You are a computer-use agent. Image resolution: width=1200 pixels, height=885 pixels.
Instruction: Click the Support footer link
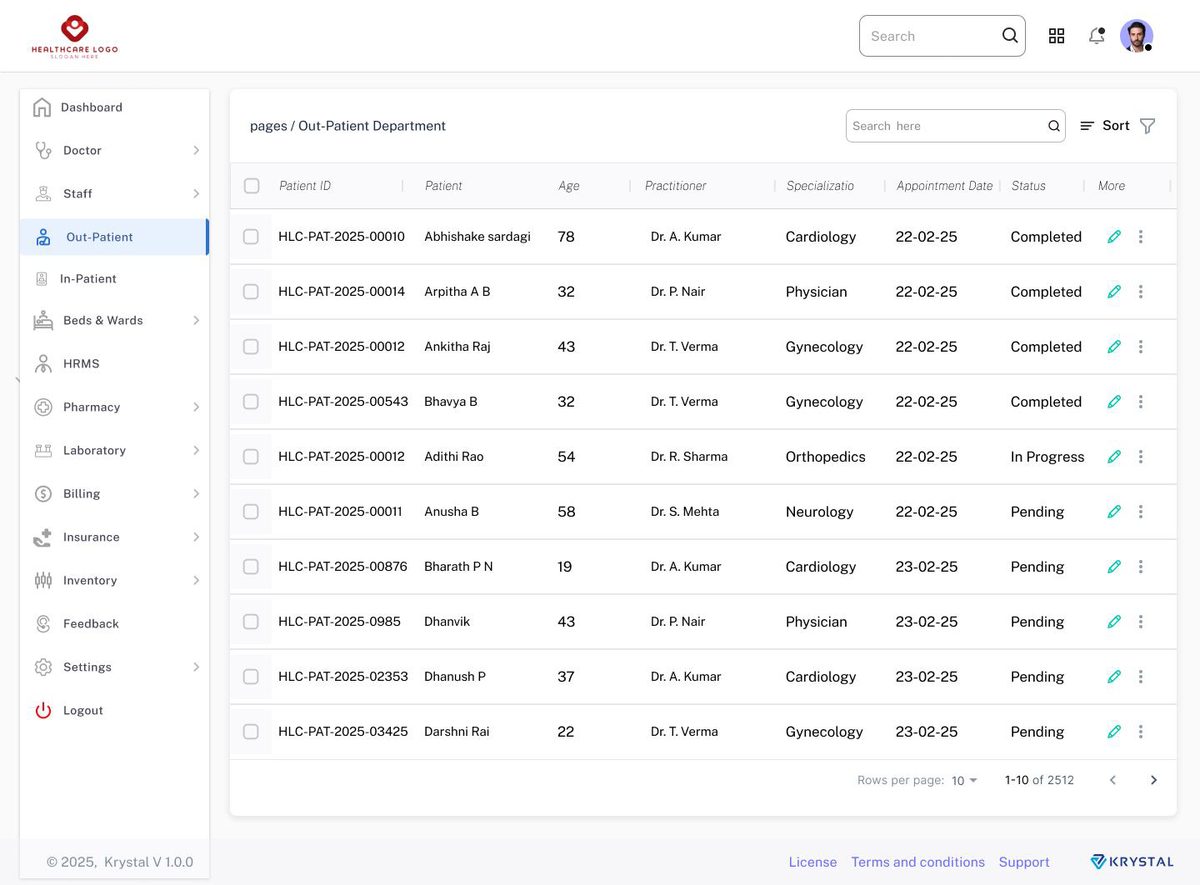point(1024,862)
